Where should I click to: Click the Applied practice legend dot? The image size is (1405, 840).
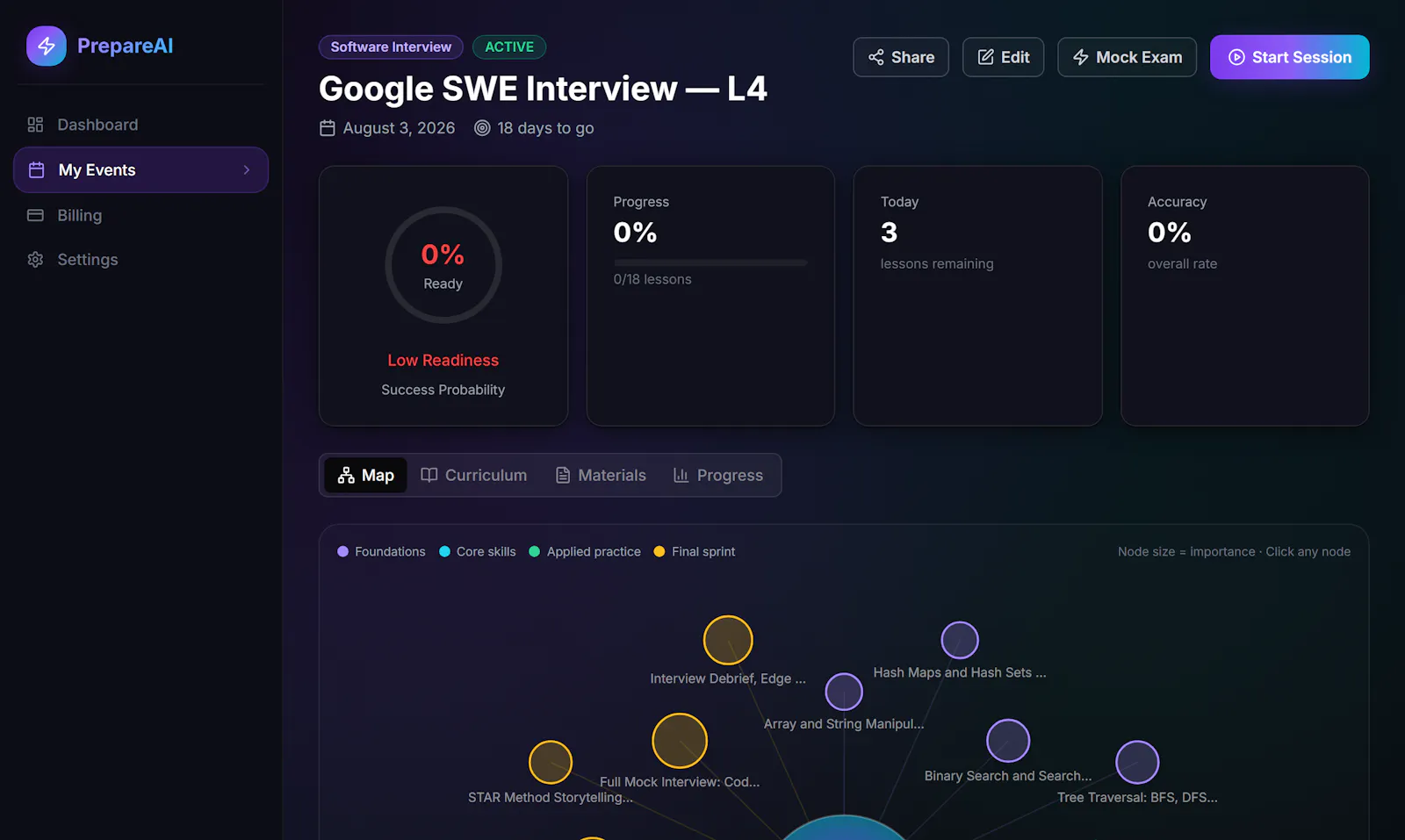point(535,551)
